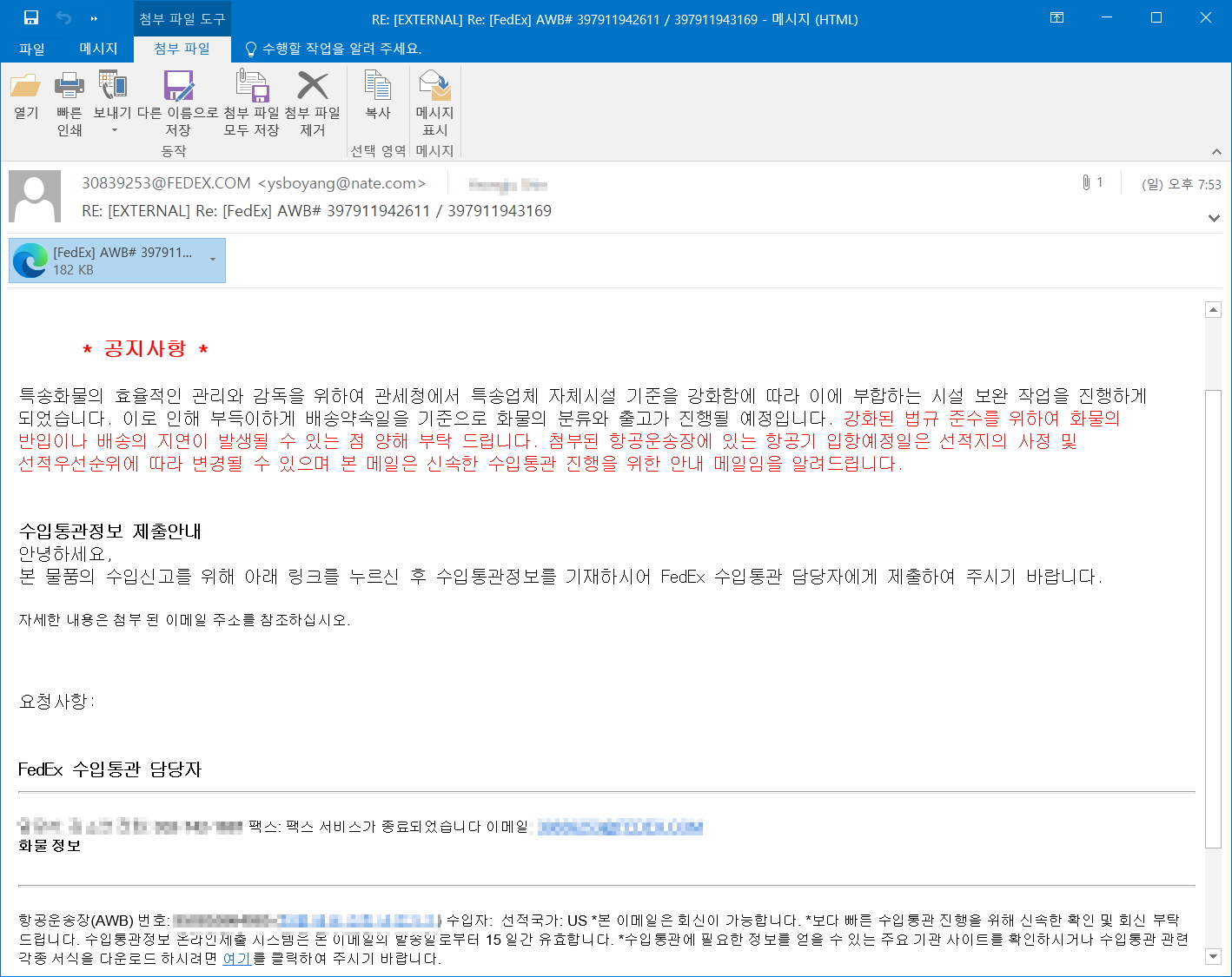Image resolution: width=1232 pixels, height=977 pixels.
Task: Open the attachment with 열기 folder icon
Action: pyautogui.click(x=26, y=96)
